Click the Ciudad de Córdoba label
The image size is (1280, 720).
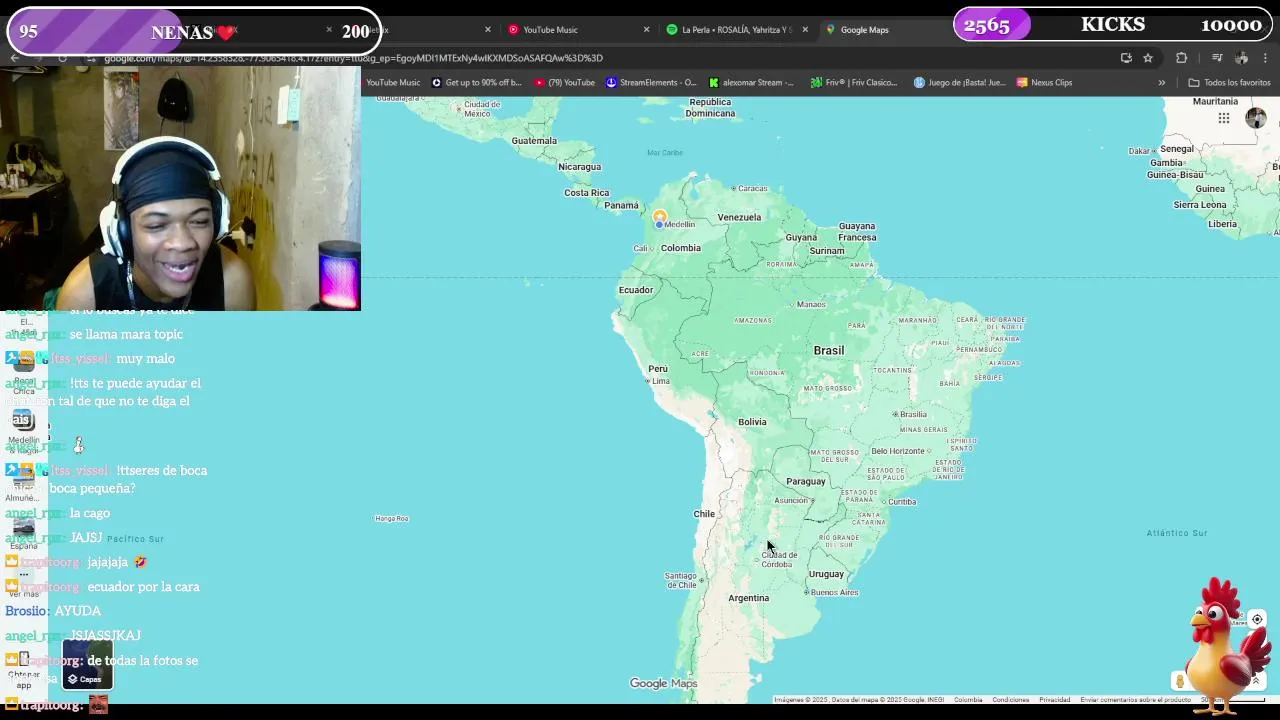(x=778, y=560)
